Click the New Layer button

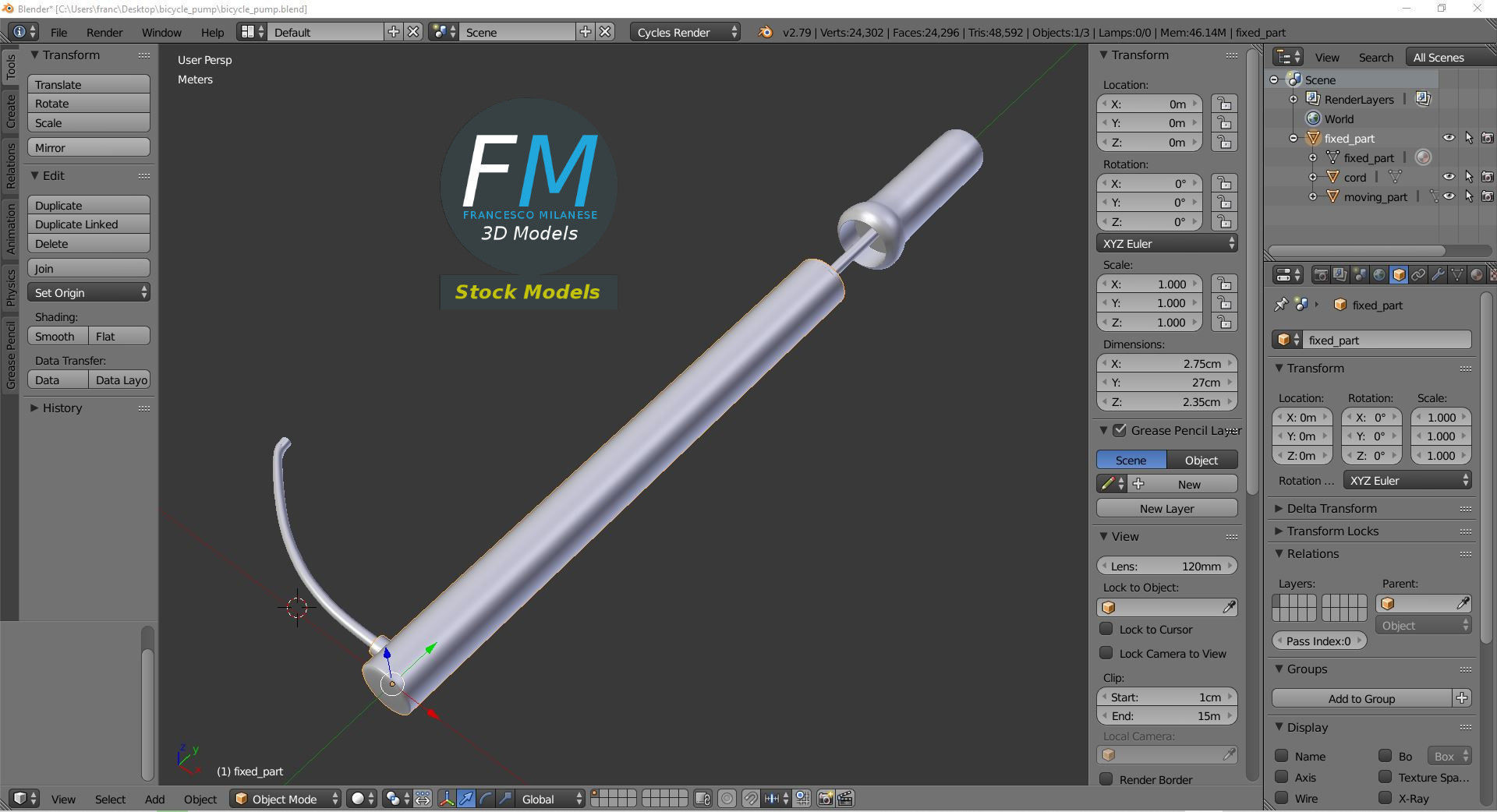1166,508
